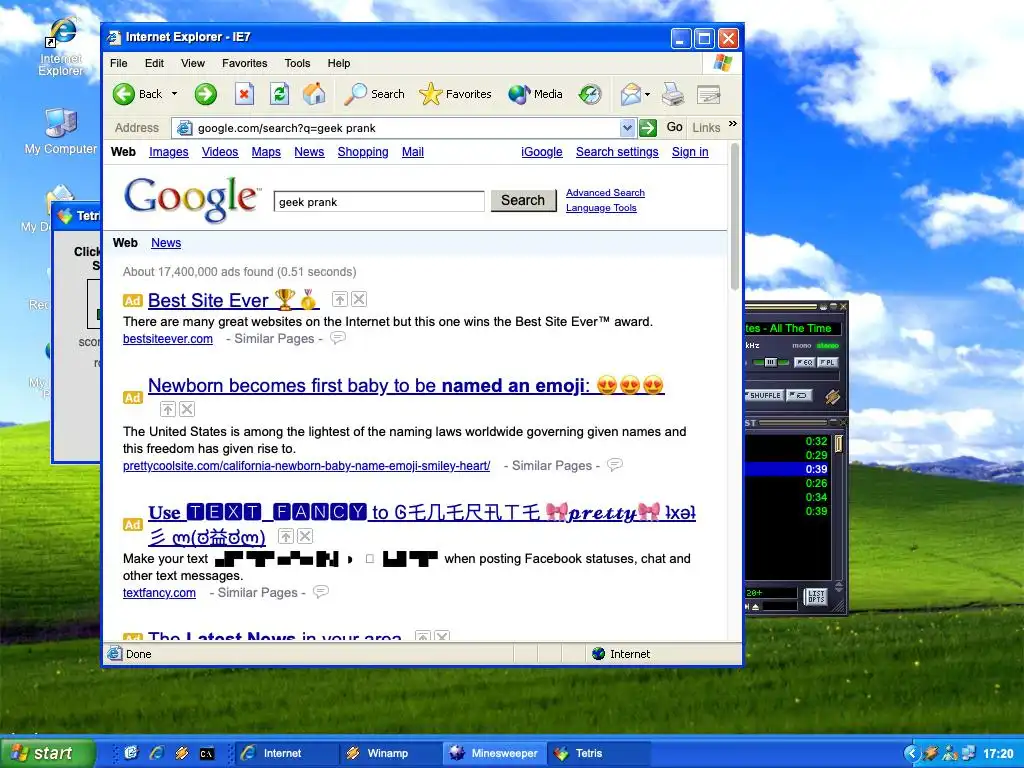Switch to Minesweeper in taskbar
1024x768 pixels.
coord(494,753)
